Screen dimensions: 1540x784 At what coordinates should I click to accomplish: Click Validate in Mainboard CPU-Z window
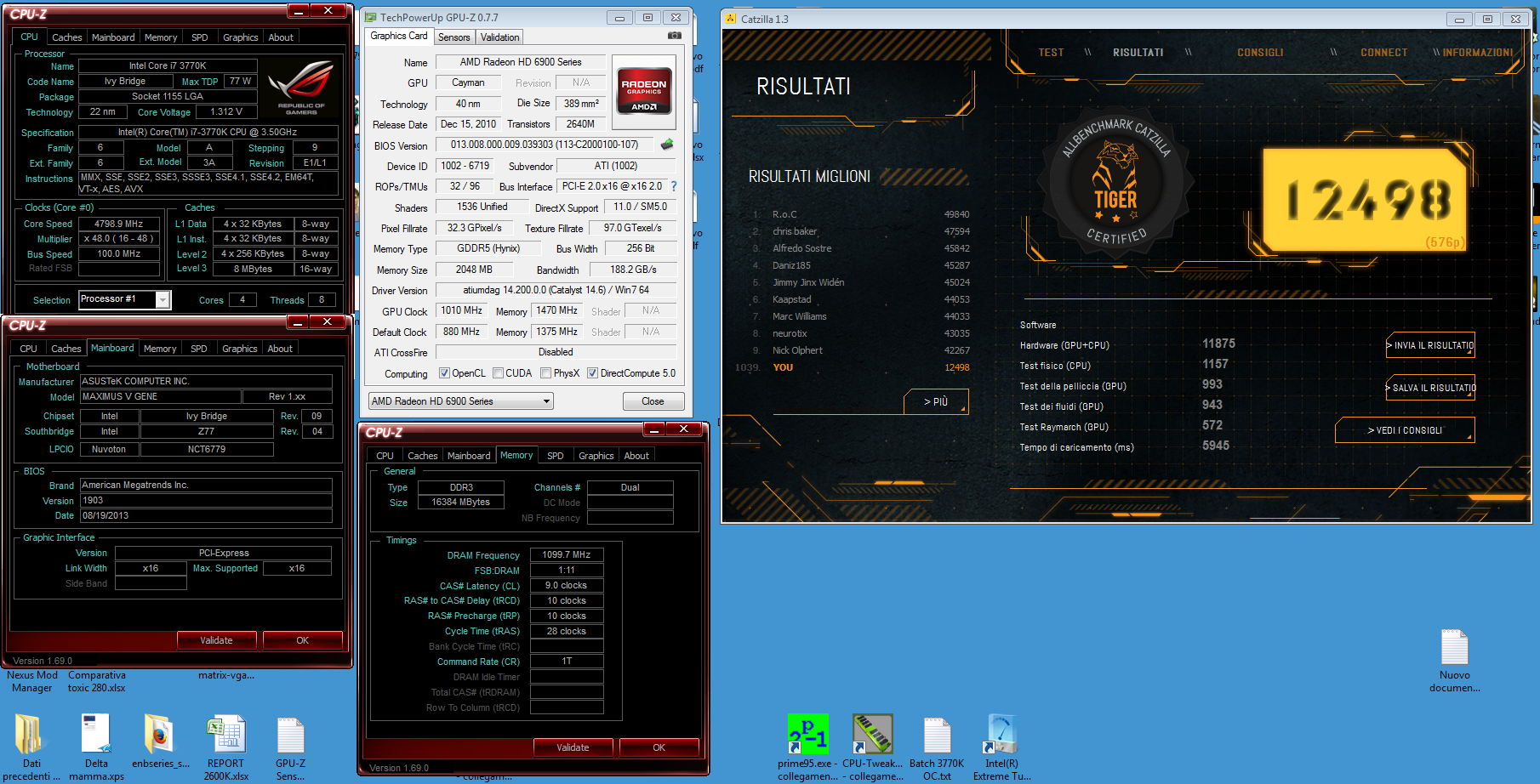point(216,640)
